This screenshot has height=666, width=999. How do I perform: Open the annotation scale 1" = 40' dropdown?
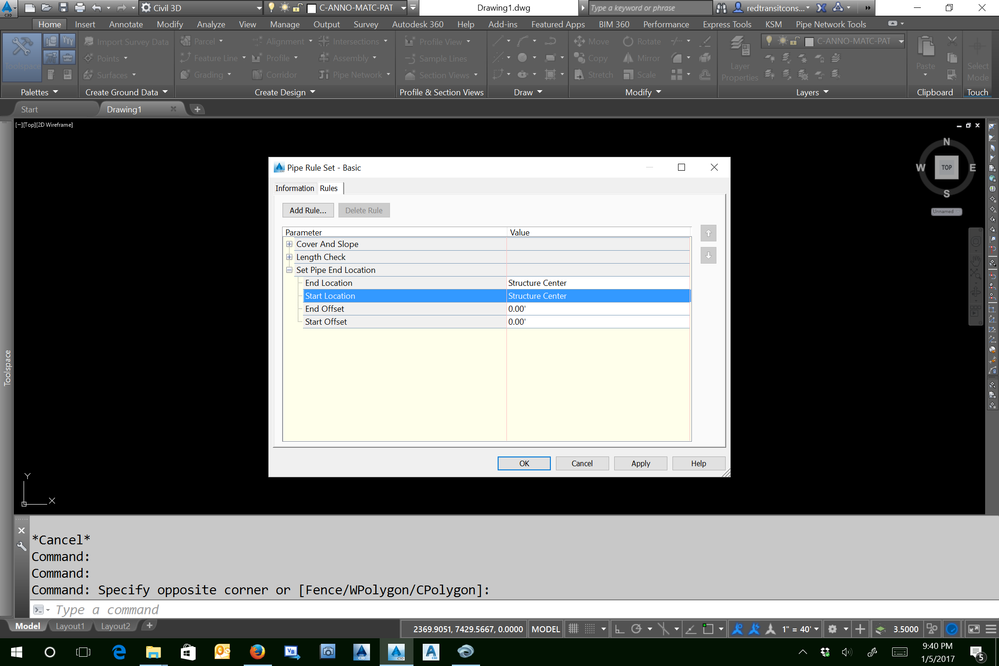pyautogui.click(x=800, y=629)
